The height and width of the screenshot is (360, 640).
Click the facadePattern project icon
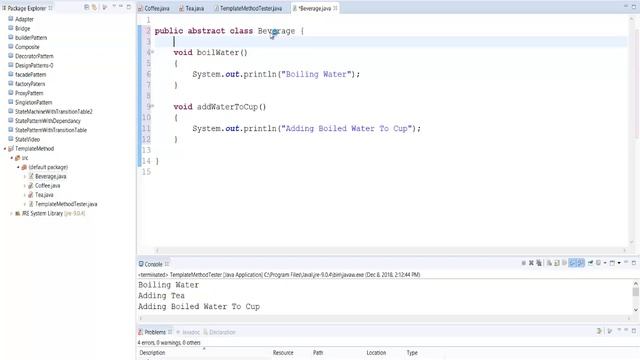click(11, 74)
